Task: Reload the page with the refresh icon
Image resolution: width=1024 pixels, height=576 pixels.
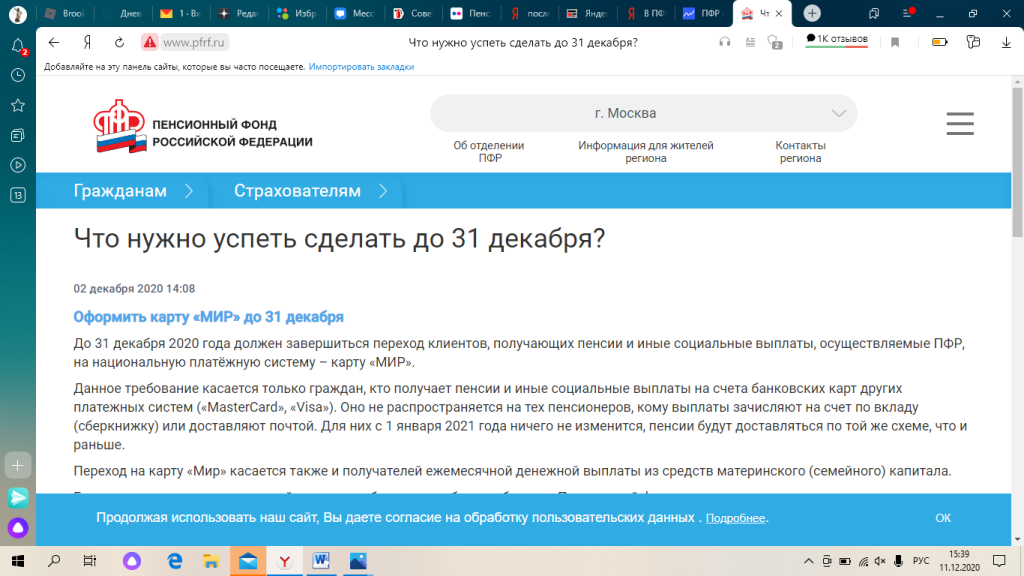Action: (119, 42)
